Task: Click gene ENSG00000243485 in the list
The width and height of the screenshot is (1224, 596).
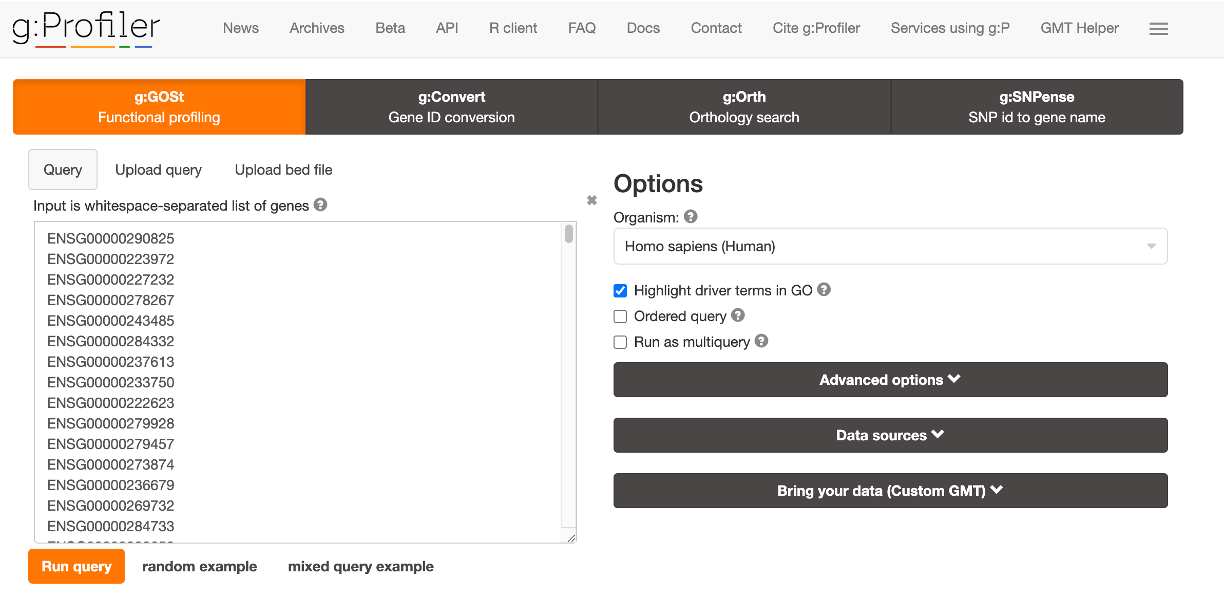Action: [x=111, y=321]
